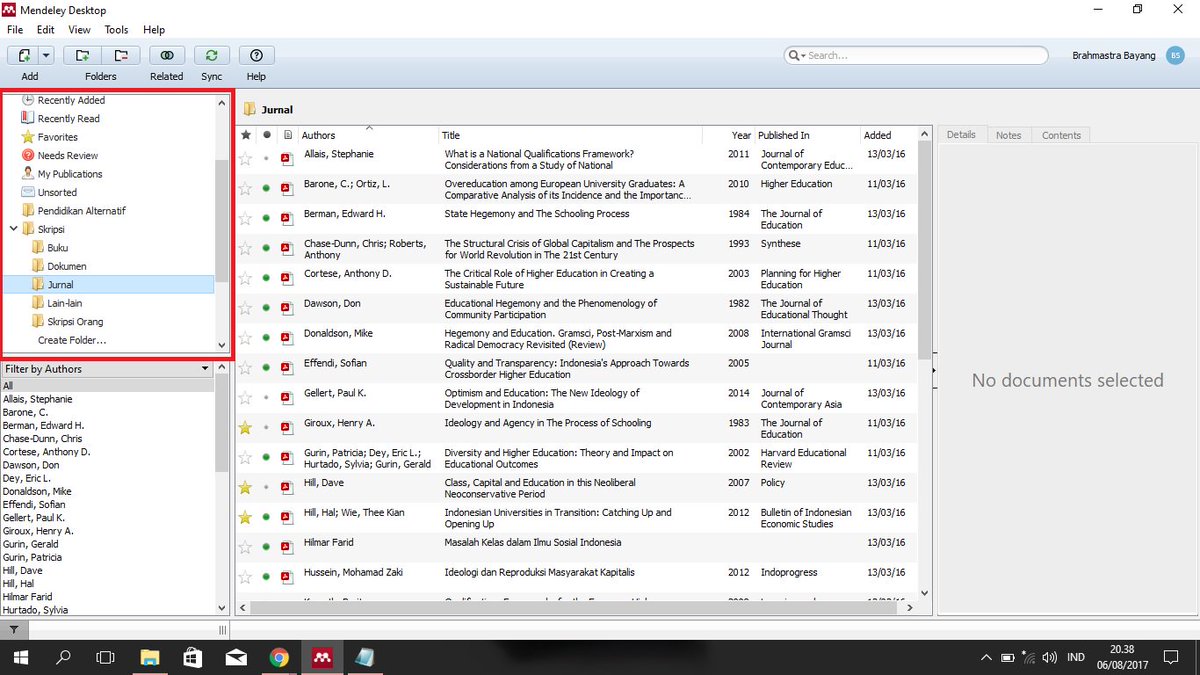Viewport: 1200px width, 675px height.
Task: Open the Buku subfolder
Action: pos(58,248)
